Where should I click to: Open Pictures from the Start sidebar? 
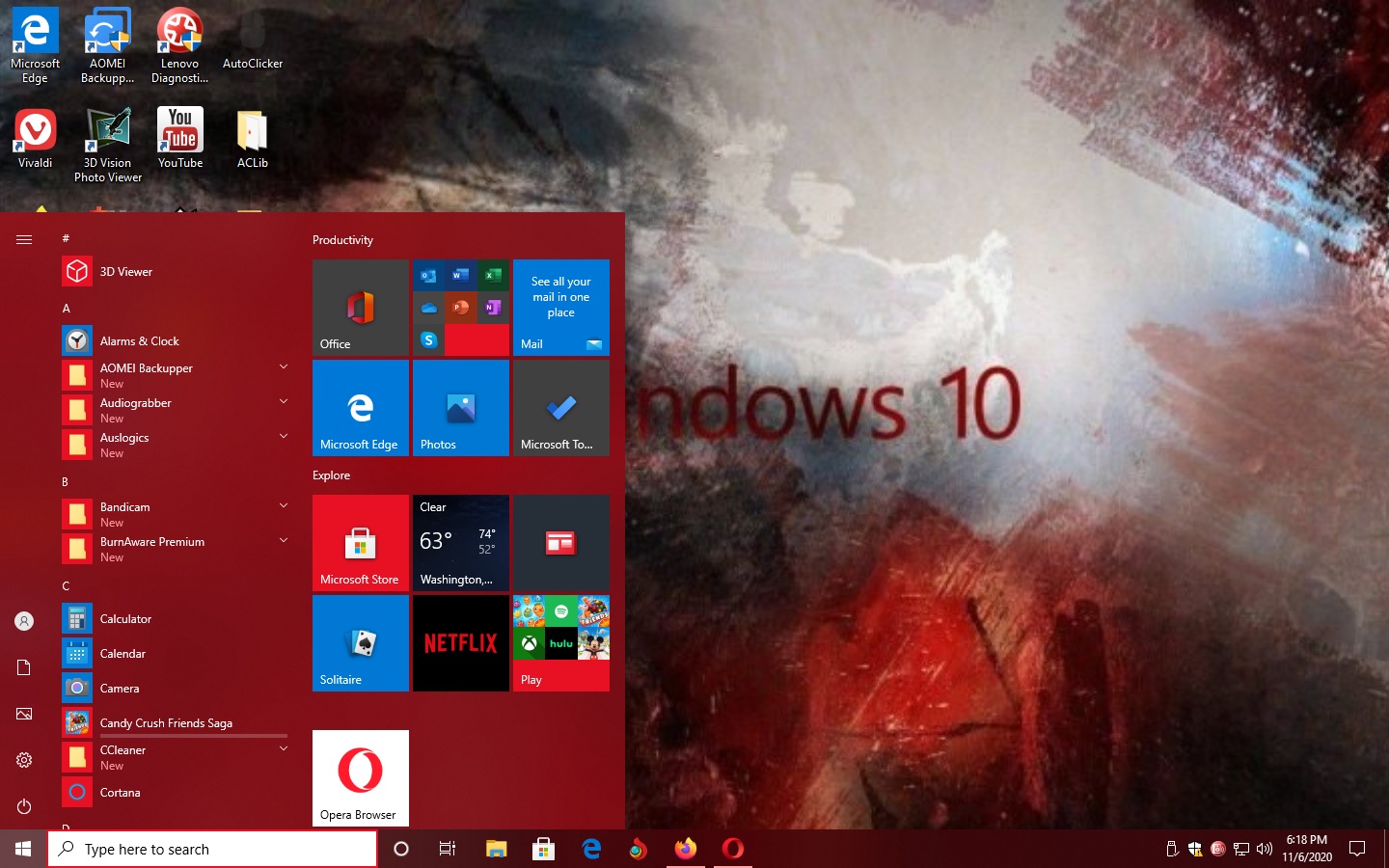pos(24,714)
